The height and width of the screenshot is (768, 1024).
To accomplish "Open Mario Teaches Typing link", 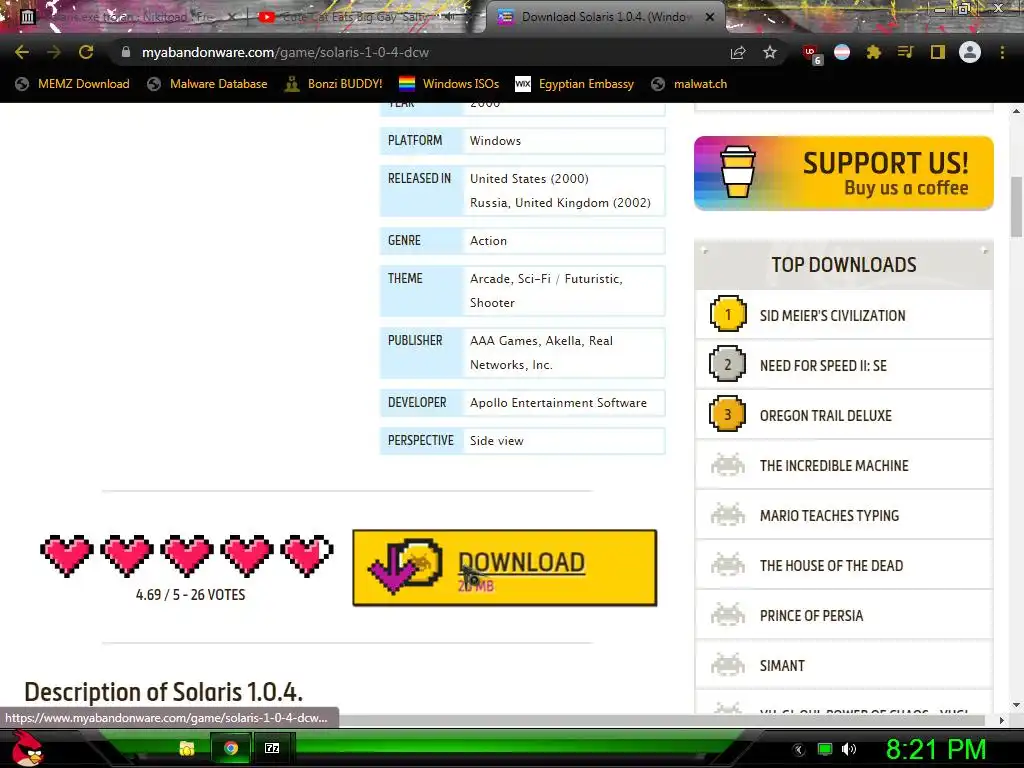I will point(829,516).
